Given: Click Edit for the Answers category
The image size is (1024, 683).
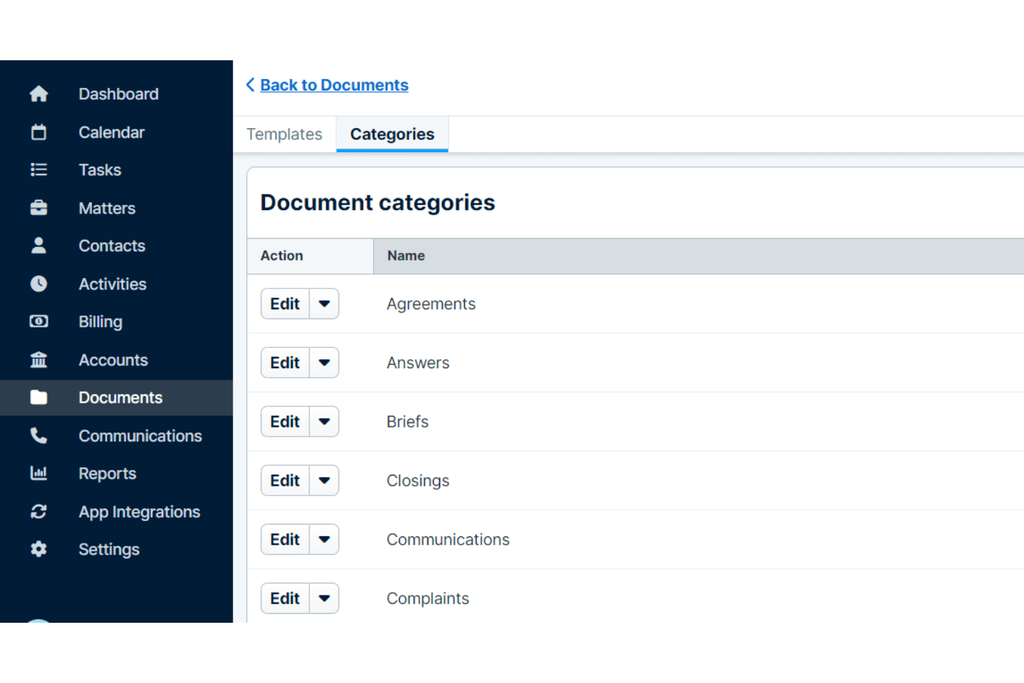Looking at the screenshot, I should coord(285,362).
